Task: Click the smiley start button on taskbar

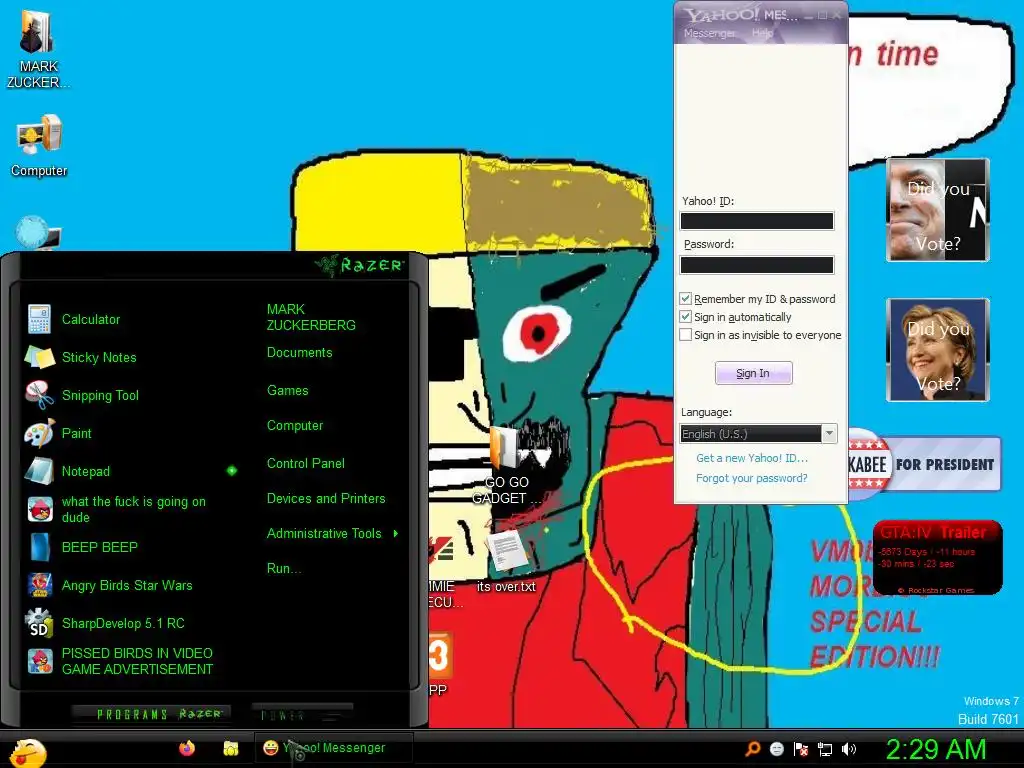Action: (x=27, y=752)
